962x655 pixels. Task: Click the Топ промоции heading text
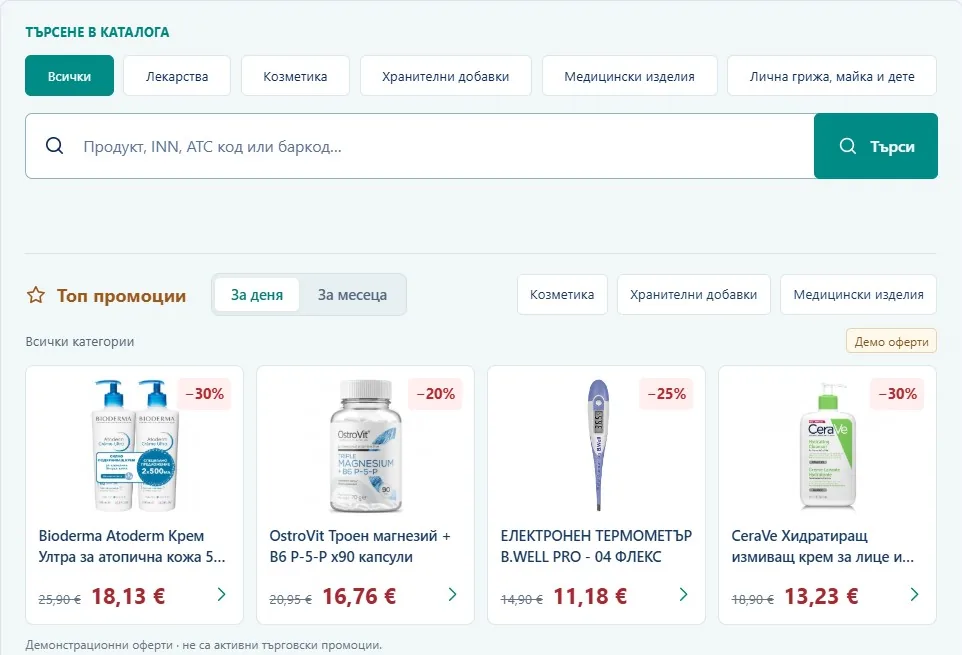[121, 296]
